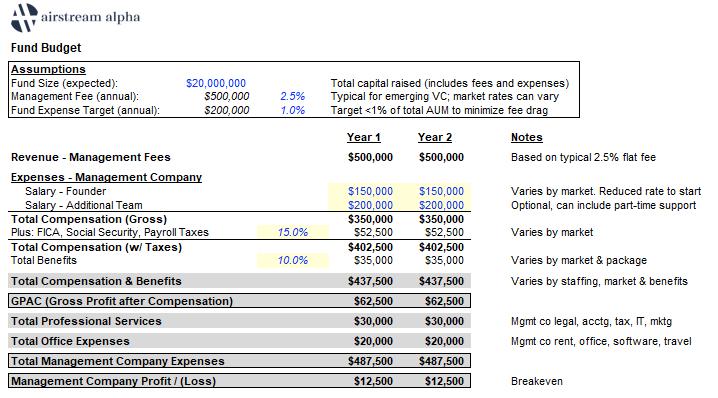Image resolution: width=718 pixels, height=398 pixels.
Task: Edit the 15.0% payroll tax rate cell
Action: click(293, 233)
